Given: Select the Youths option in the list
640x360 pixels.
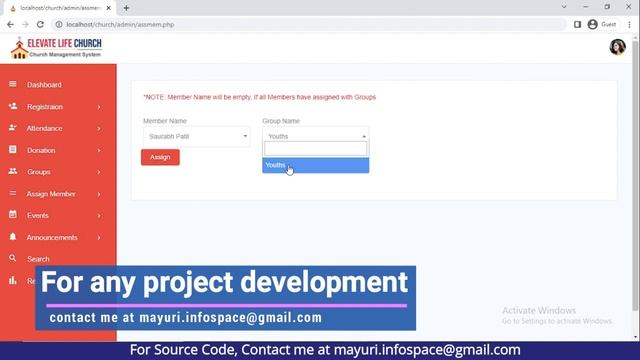Looking at the screenshot, I should (316, 165).
